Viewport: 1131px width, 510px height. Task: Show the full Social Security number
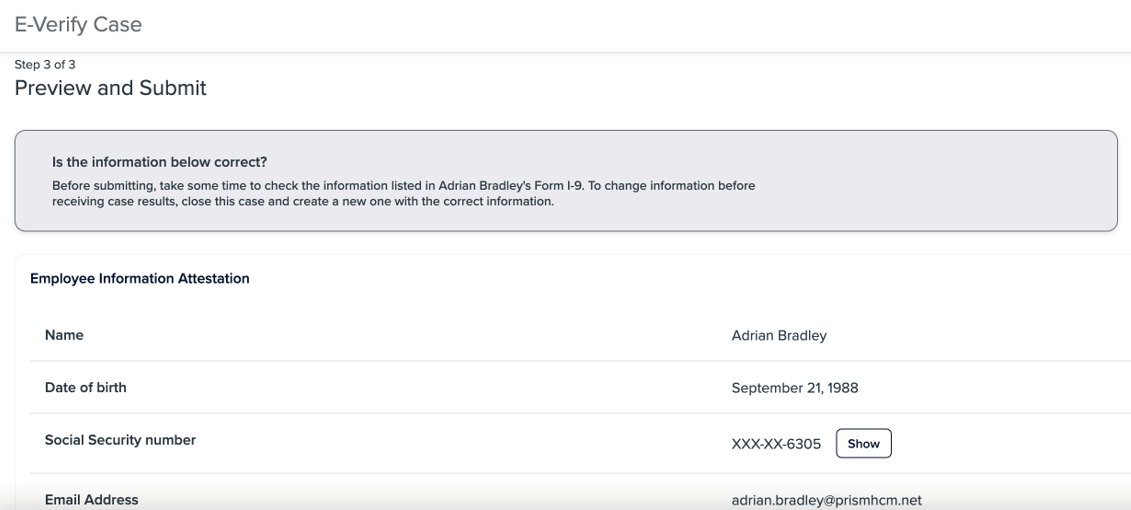tap(863, 444)
